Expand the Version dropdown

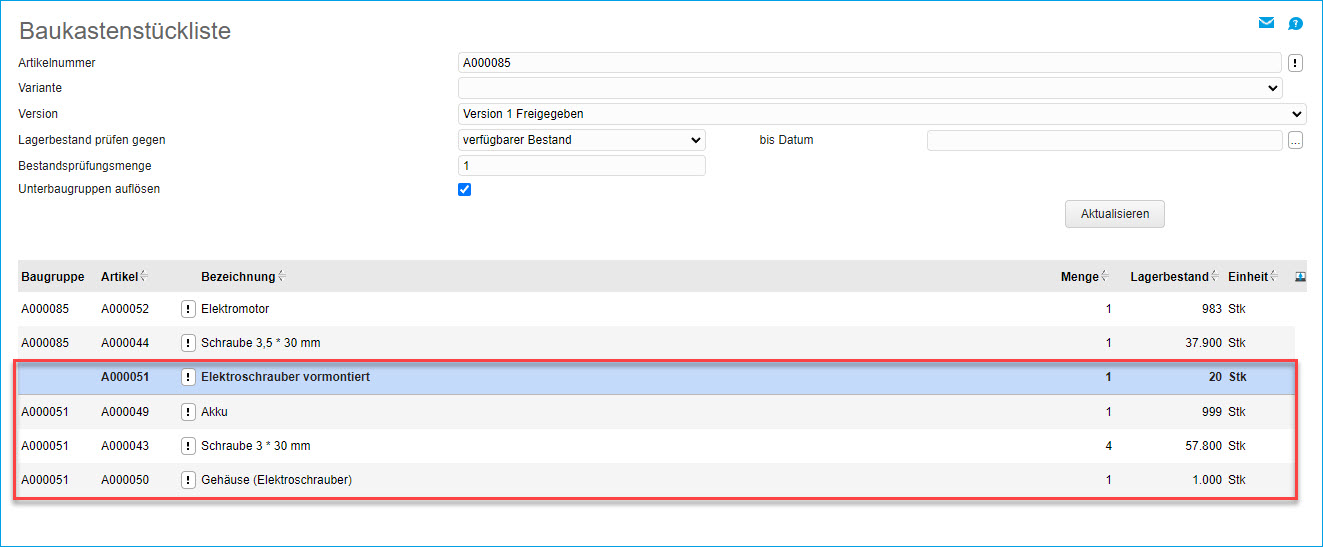pyautogui.click(x=881, y=114)
